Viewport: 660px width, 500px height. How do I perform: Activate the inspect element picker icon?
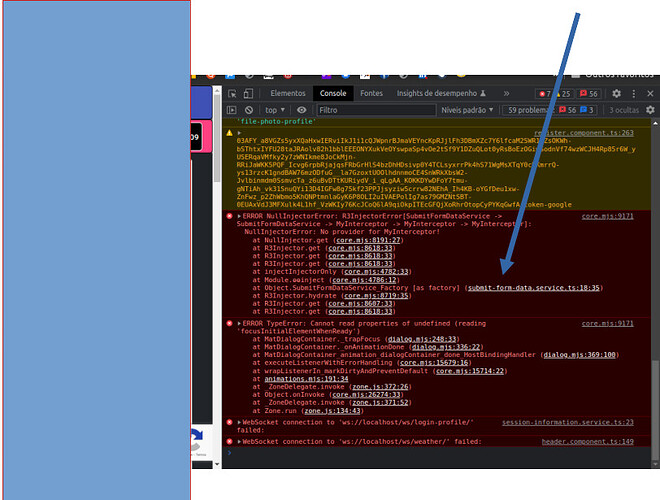click(232, 93)
